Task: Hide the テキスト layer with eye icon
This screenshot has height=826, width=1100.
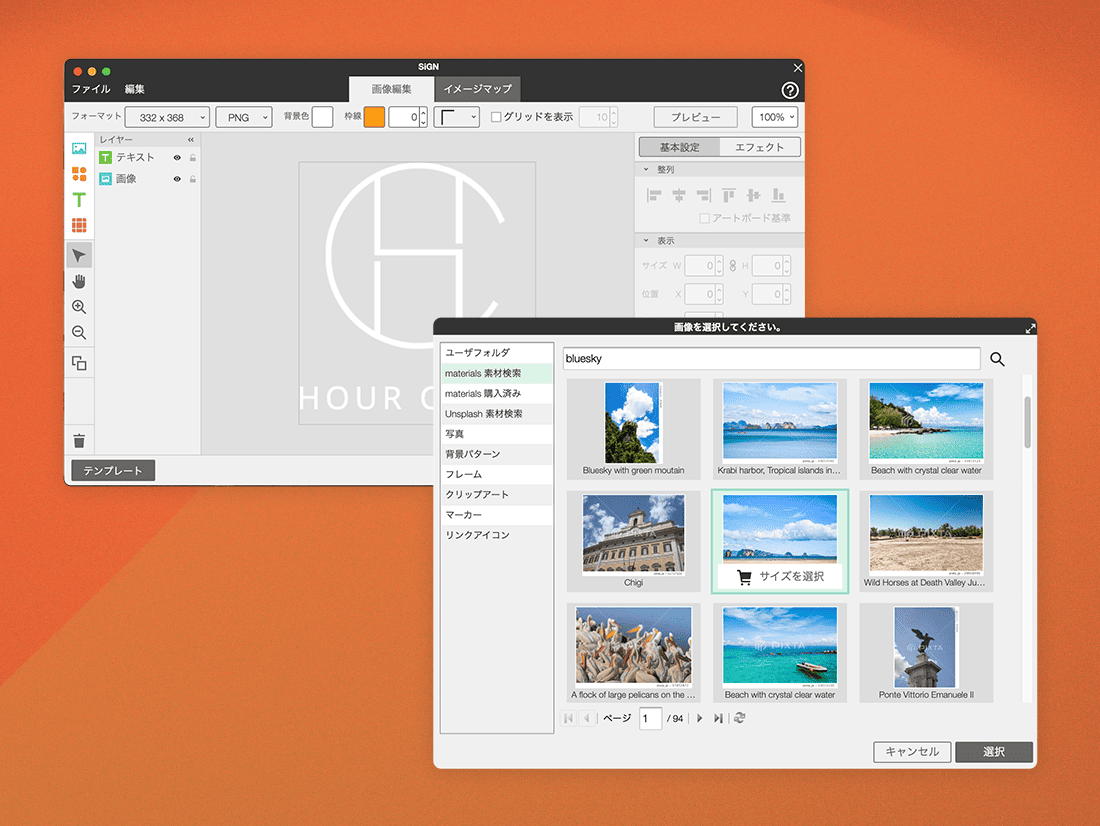Action: click(x=177, y=158)
